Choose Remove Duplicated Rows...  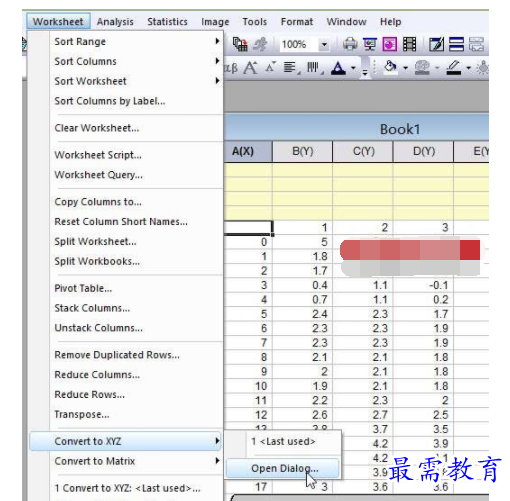tap(117, 355)
